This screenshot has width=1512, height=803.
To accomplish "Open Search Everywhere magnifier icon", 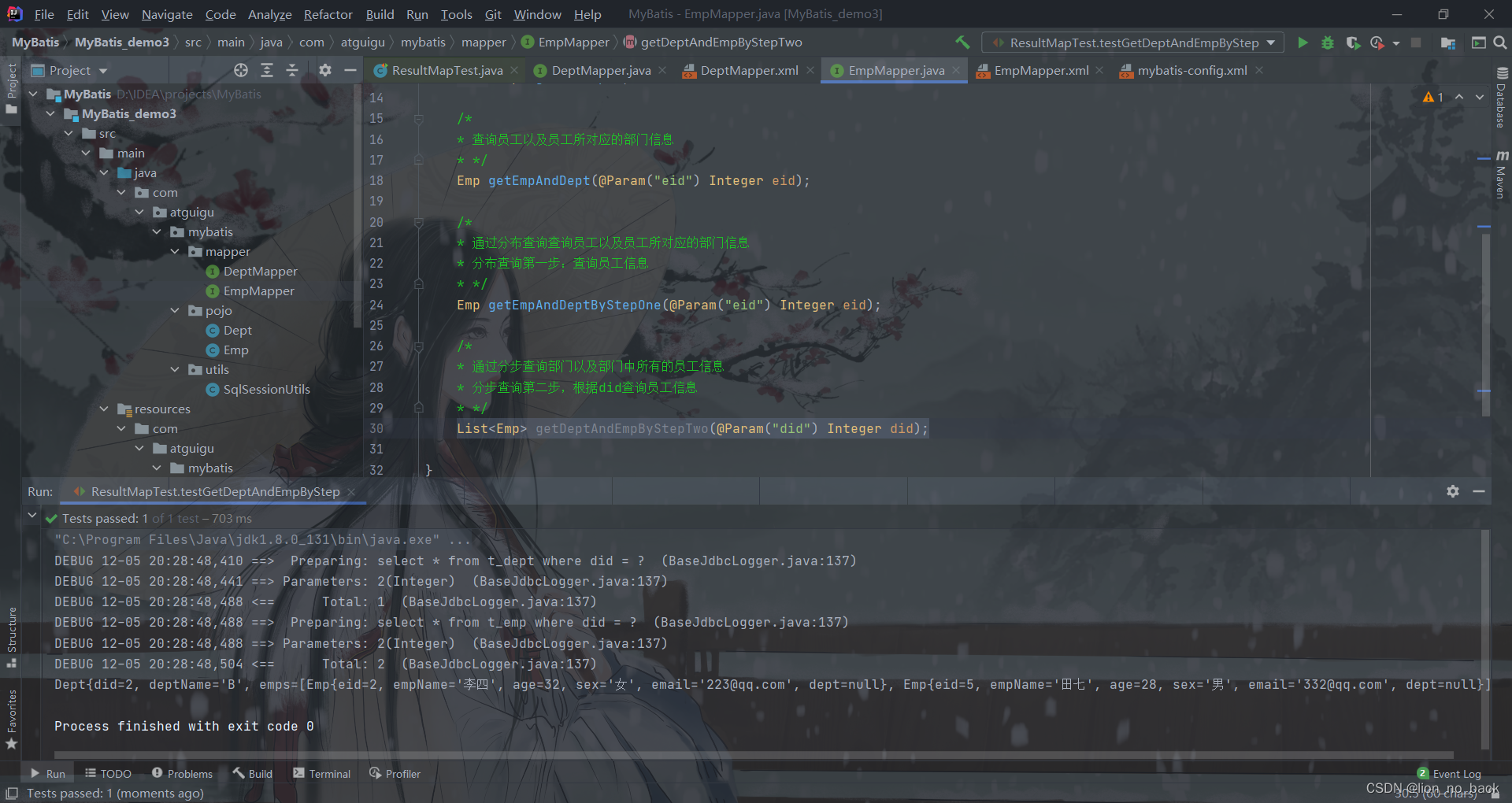I will (x=1500, y=43).
